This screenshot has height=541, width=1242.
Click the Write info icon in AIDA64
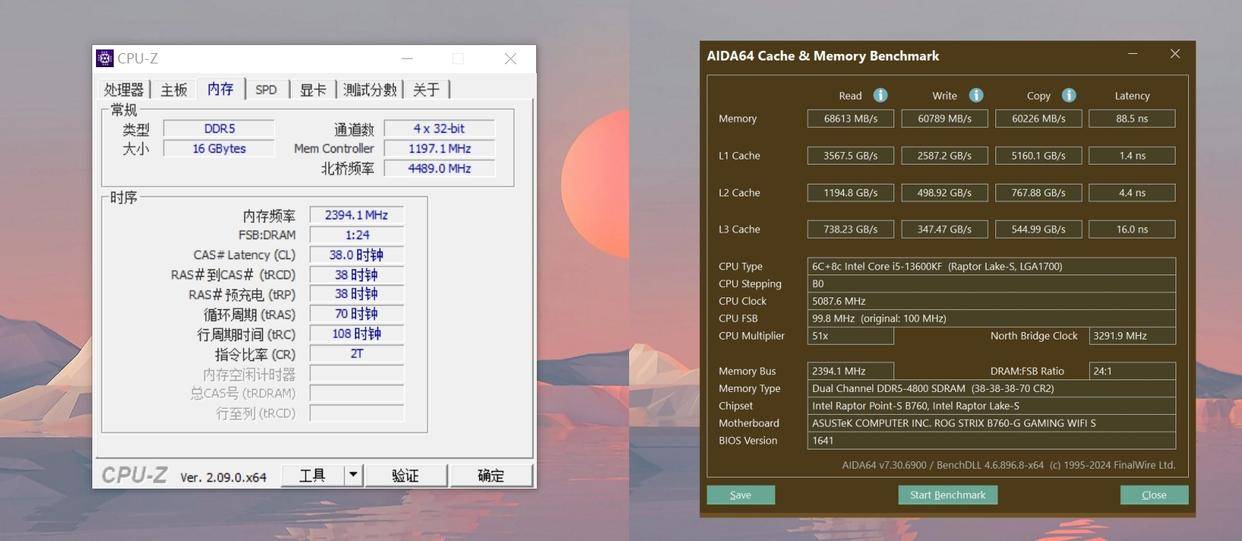(x=976, y=95)
